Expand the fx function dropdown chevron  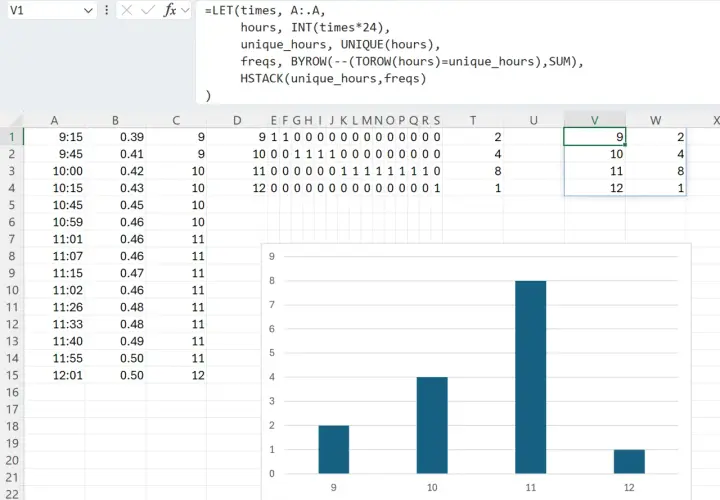[x=185, y=10]
